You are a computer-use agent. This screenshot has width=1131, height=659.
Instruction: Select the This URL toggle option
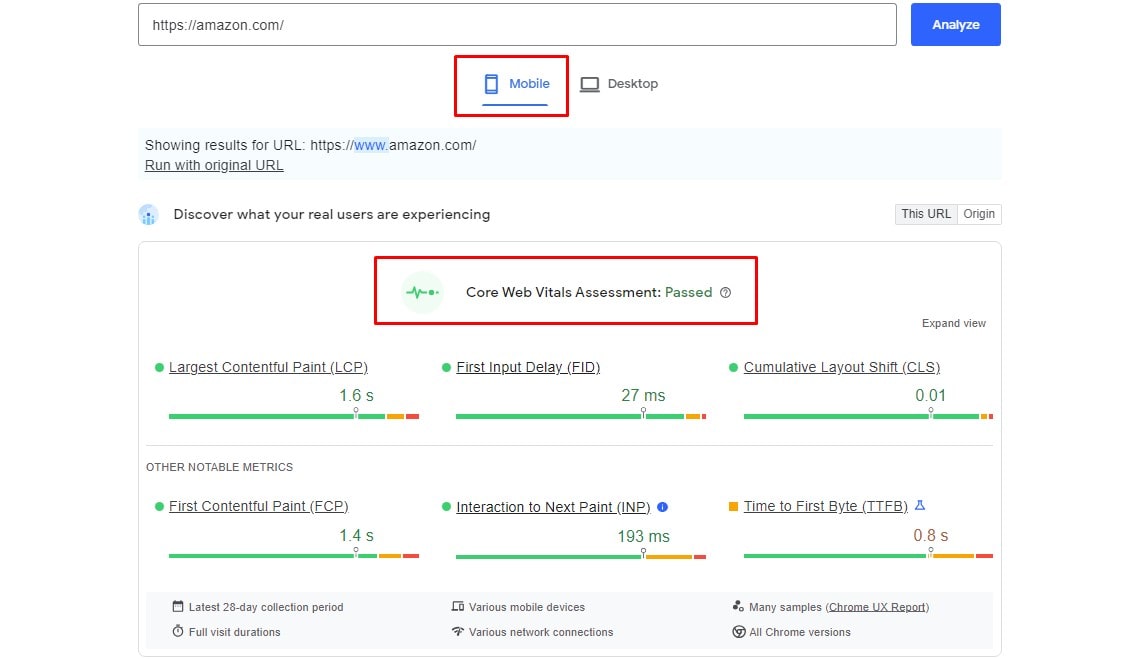(x=926, y=214)
